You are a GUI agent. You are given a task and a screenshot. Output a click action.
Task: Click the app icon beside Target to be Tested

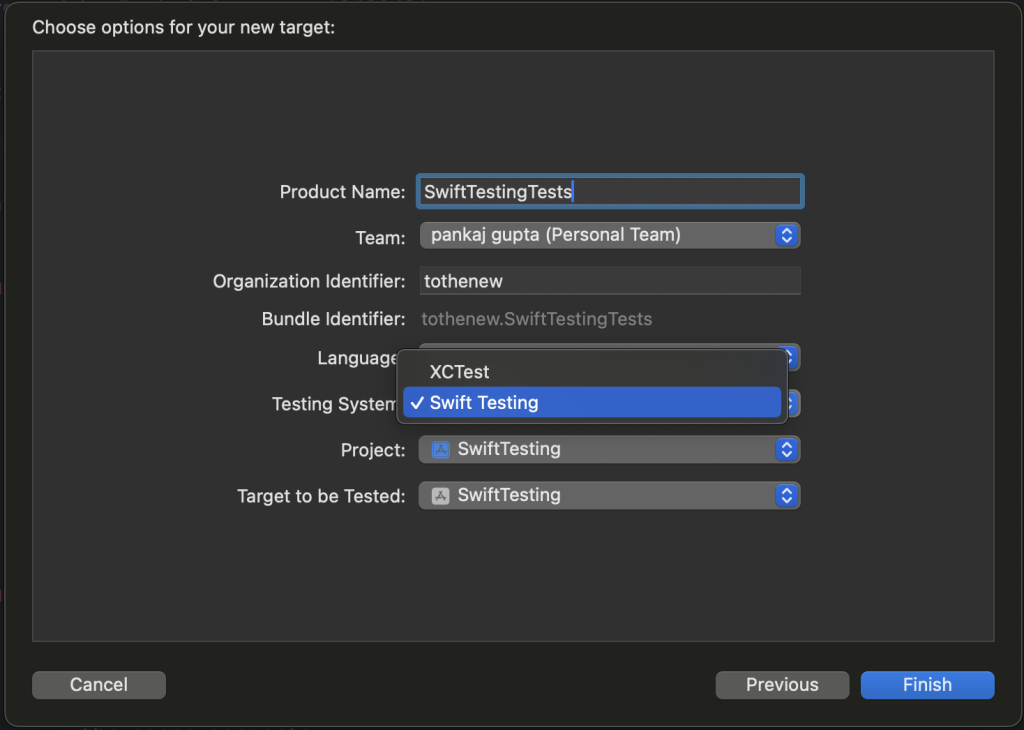(x=440, y=495)
